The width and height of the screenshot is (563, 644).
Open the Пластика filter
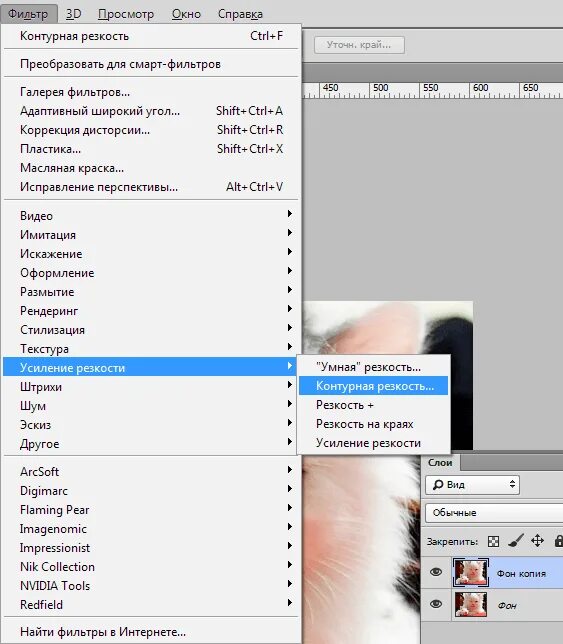coord(150,149)
